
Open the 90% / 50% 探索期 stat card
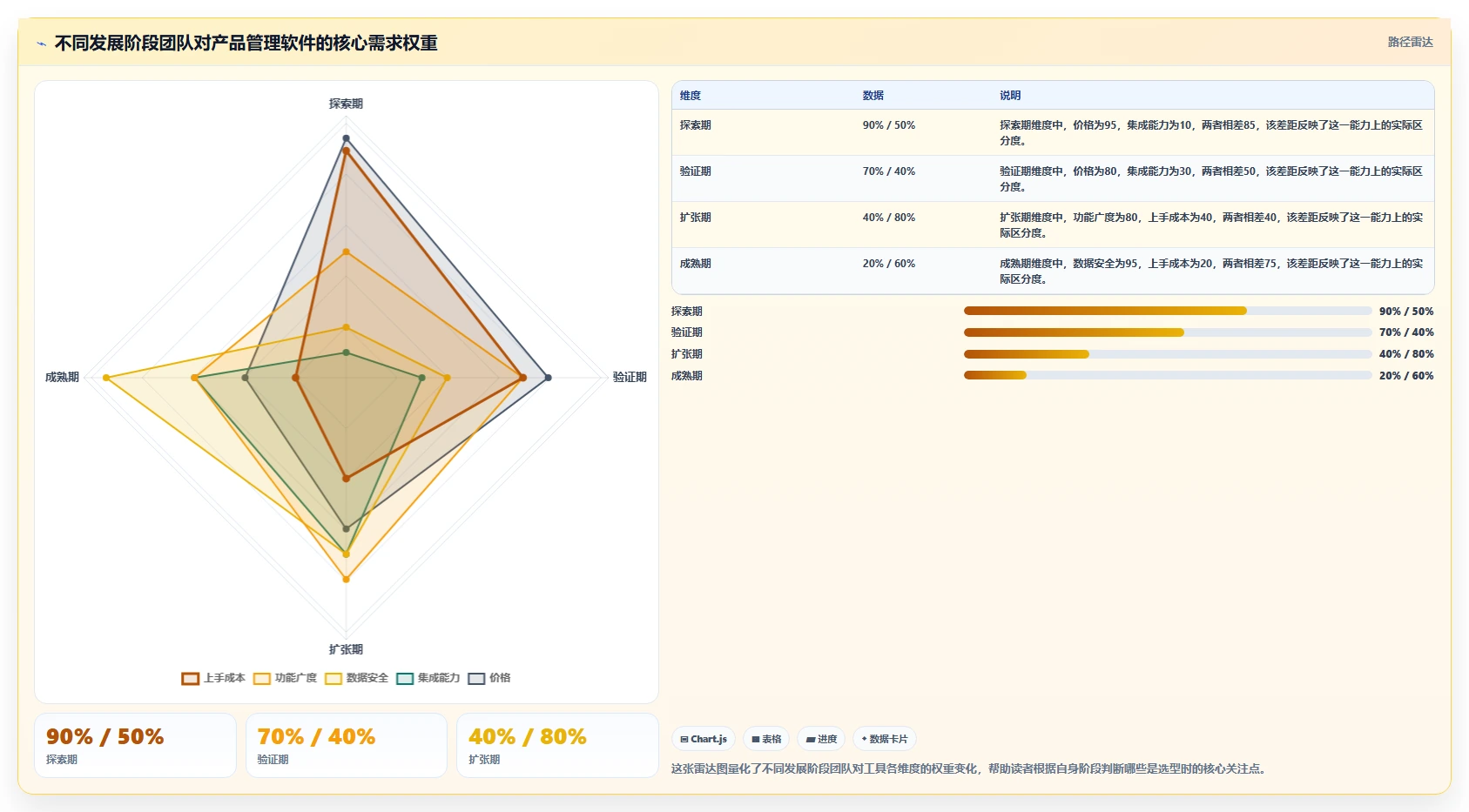coord(135,746)
